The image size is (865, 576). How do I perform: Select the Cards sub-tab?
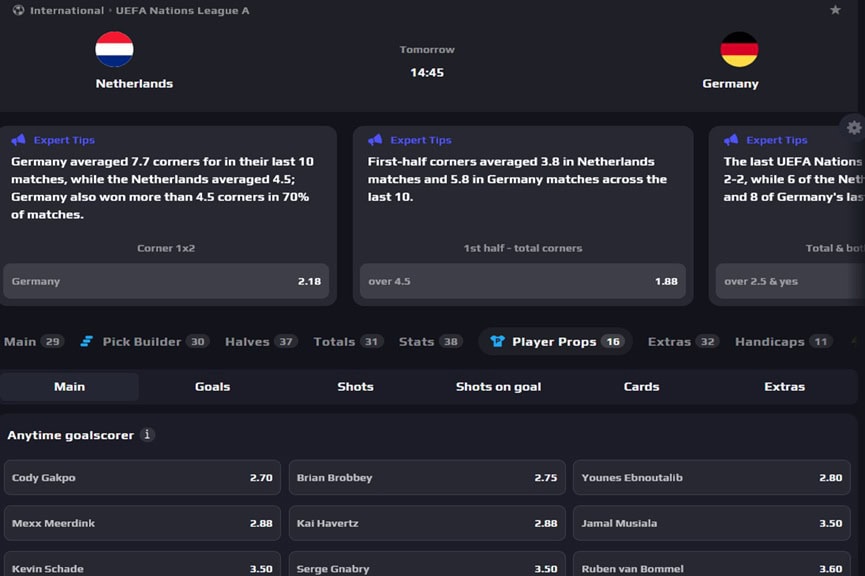point(641,386)
